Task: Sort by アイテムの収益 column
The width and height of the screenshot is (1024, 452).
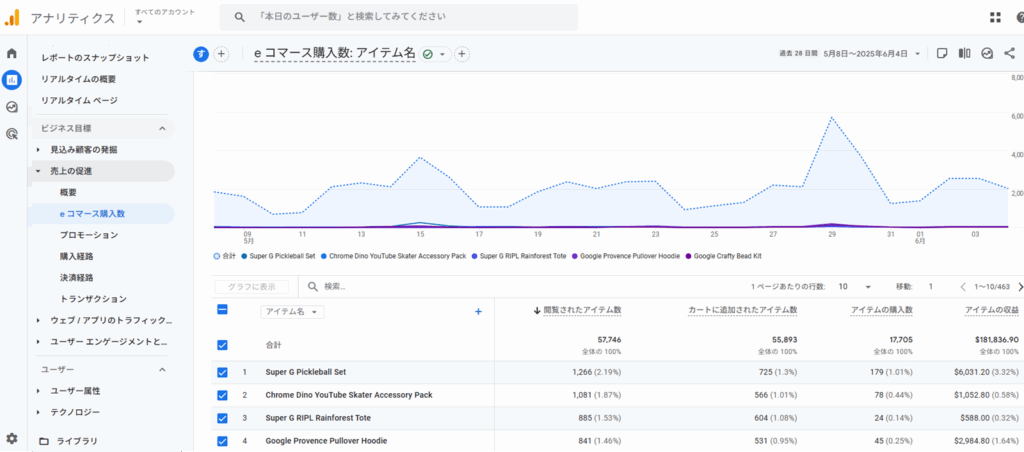Action: [x=992, y=311]
